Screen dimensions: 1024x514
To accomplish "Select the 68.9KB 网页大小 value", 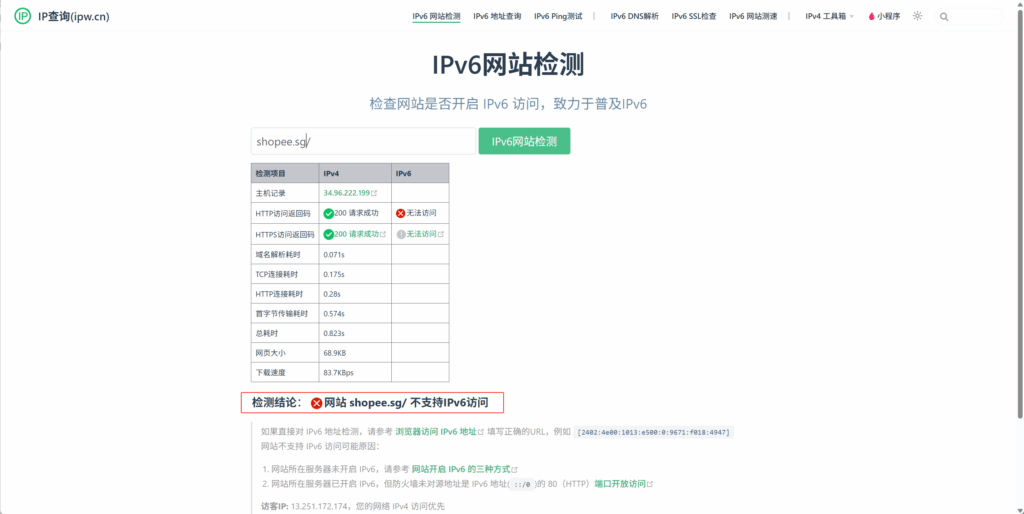I will coord(334,353).
